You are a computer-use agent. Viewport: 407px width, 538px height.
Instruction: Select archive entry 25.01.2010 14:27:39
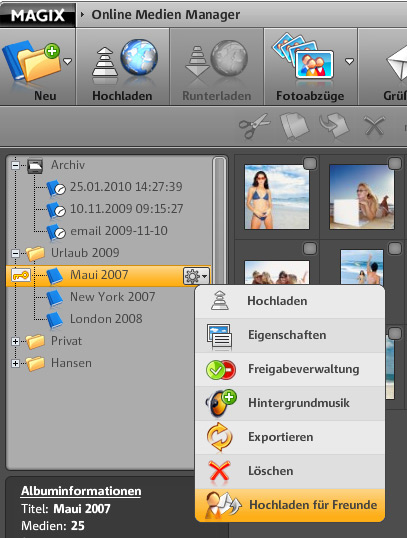pos(126,187)
